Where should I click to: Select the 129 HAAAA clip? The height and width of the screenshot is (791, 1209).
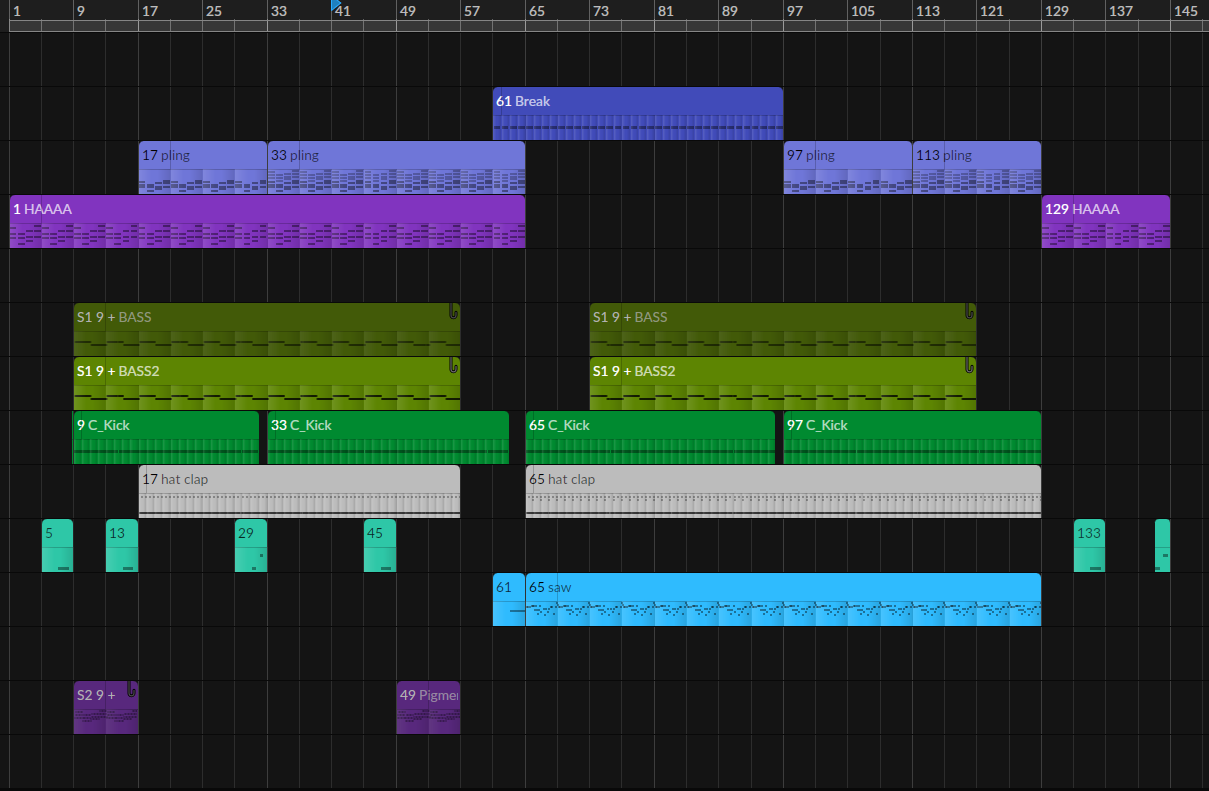coord(1106,221)
